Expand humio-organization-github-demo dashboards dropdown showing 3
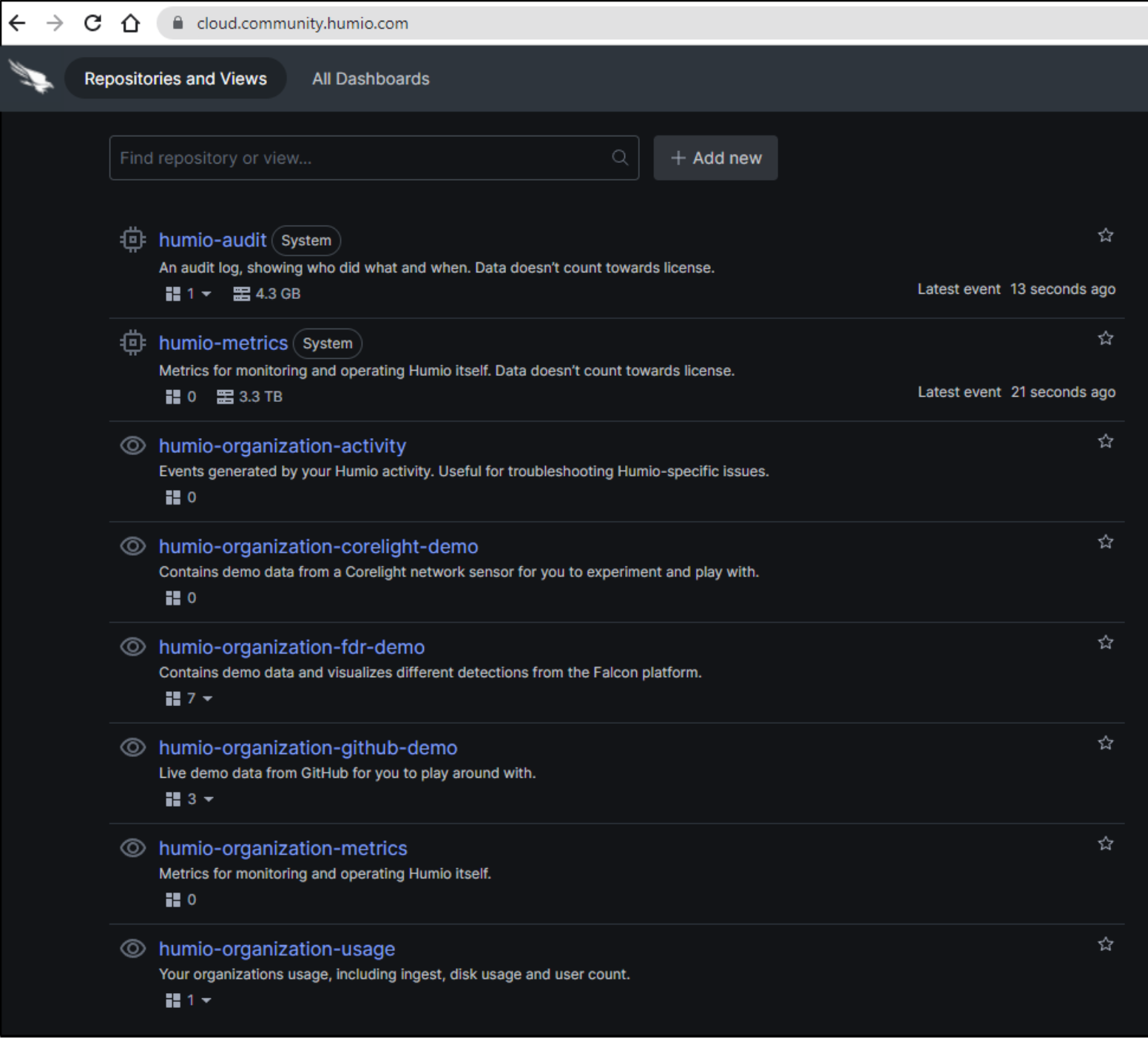 [208, 799]
